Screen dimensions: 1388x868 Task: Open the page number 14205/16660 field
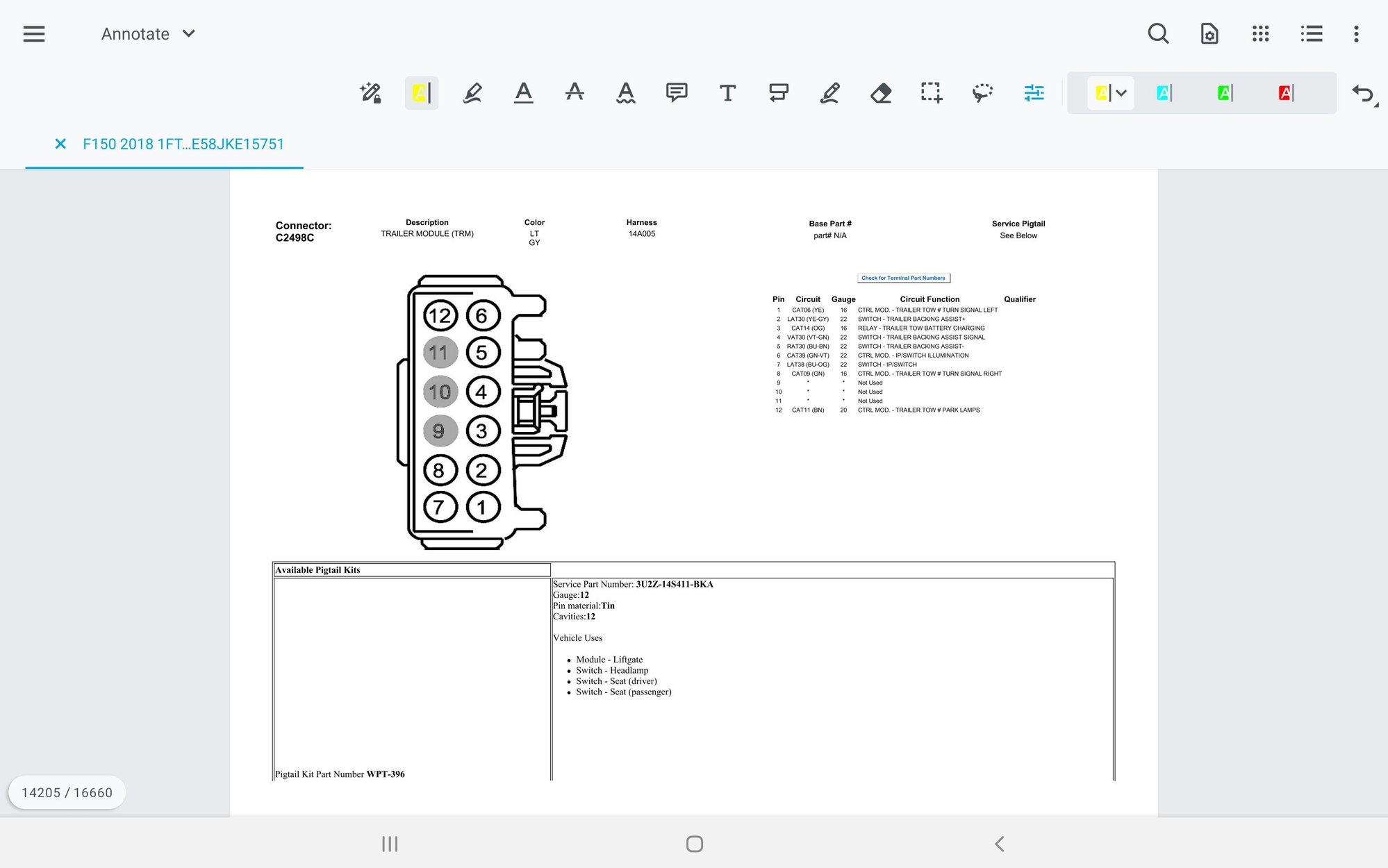67,792
